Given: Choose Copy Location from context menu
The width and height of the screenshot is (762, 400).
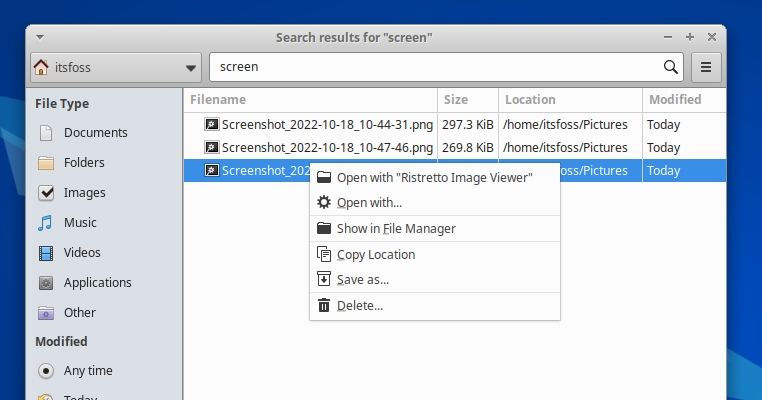Looking at the screenshot, I should point(375,254).
